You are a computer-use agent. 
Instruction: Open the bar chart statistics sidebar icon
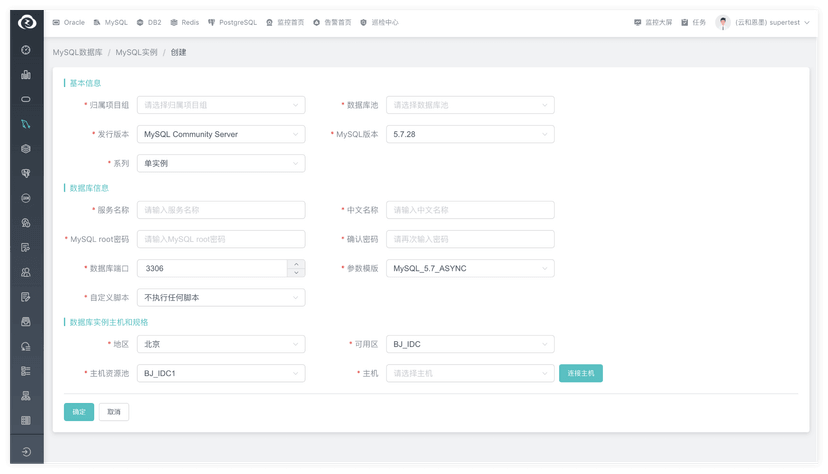click(26, 74)
